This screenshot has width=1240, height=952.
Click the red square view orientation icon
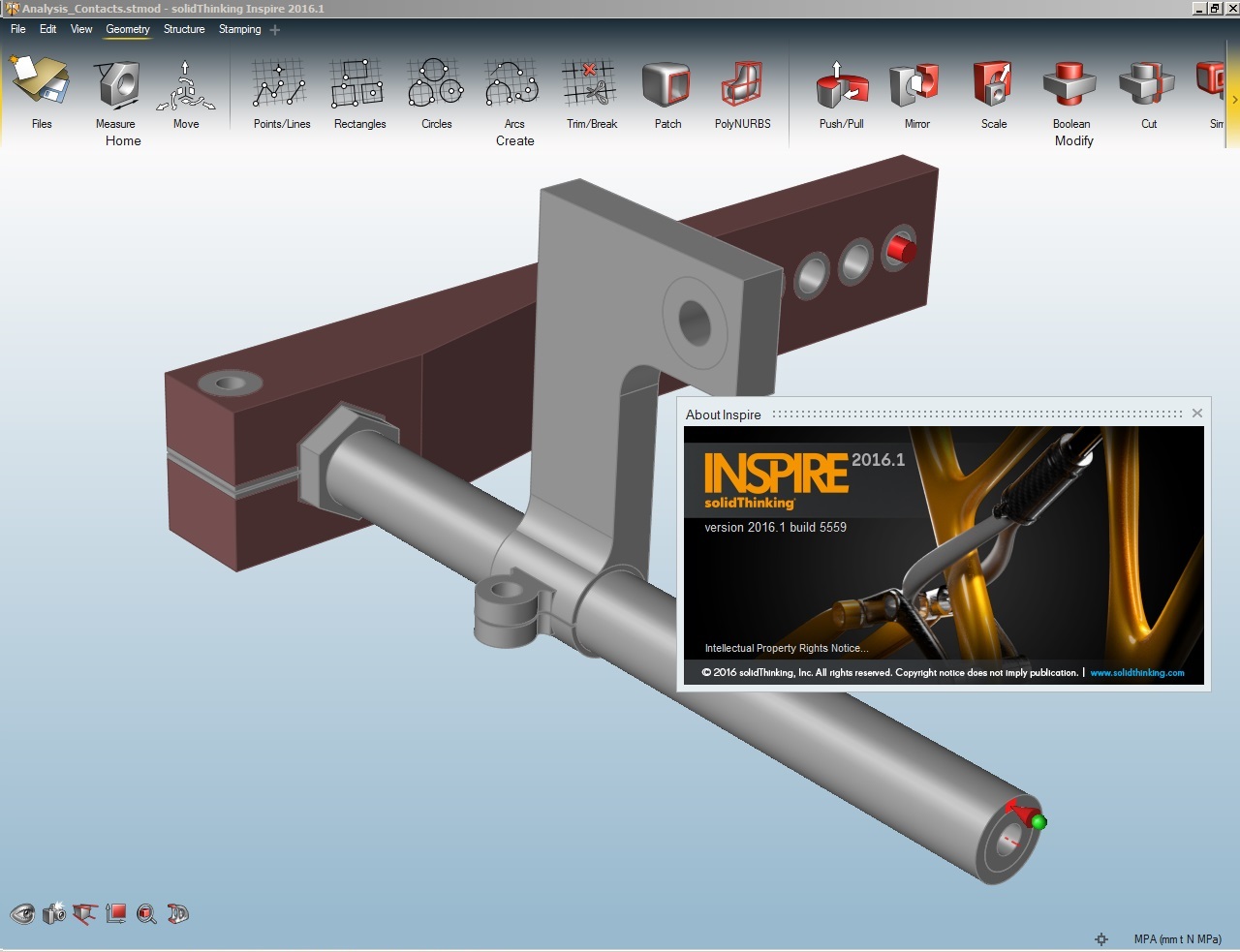click(116, 913)
